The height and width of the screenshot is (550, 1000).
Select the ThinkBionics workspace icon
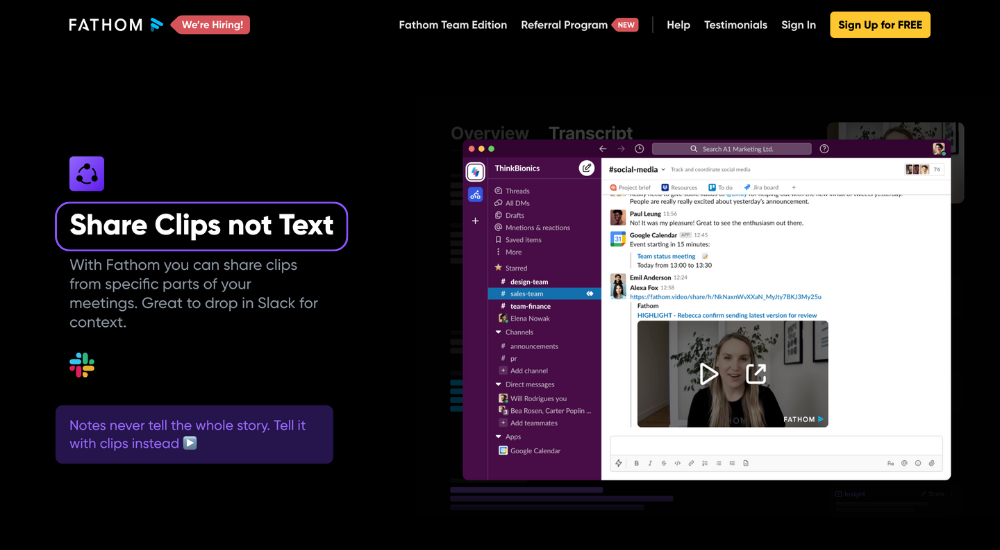point(475,172)
